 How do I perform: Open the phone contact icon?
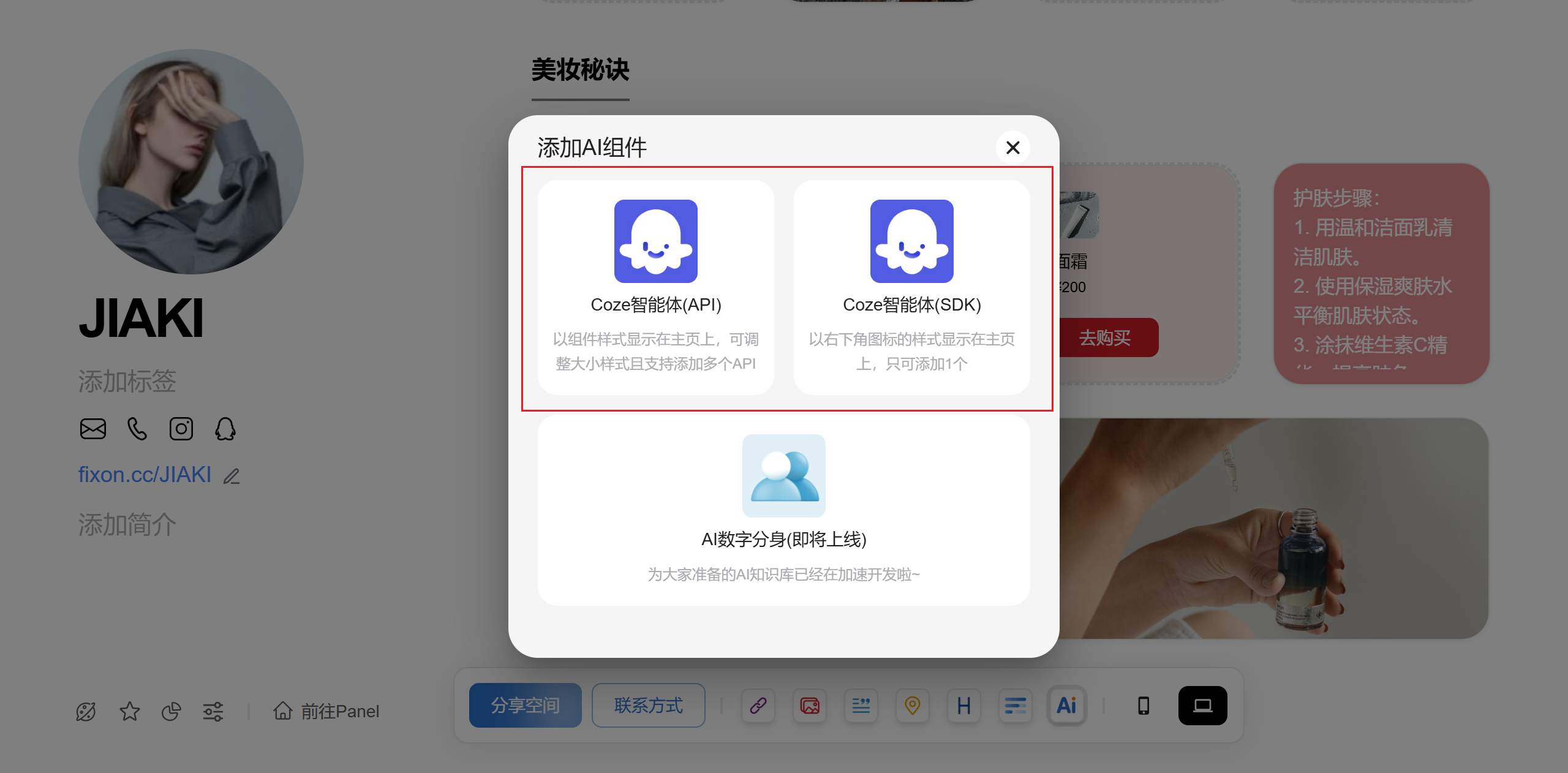(137, 429)
